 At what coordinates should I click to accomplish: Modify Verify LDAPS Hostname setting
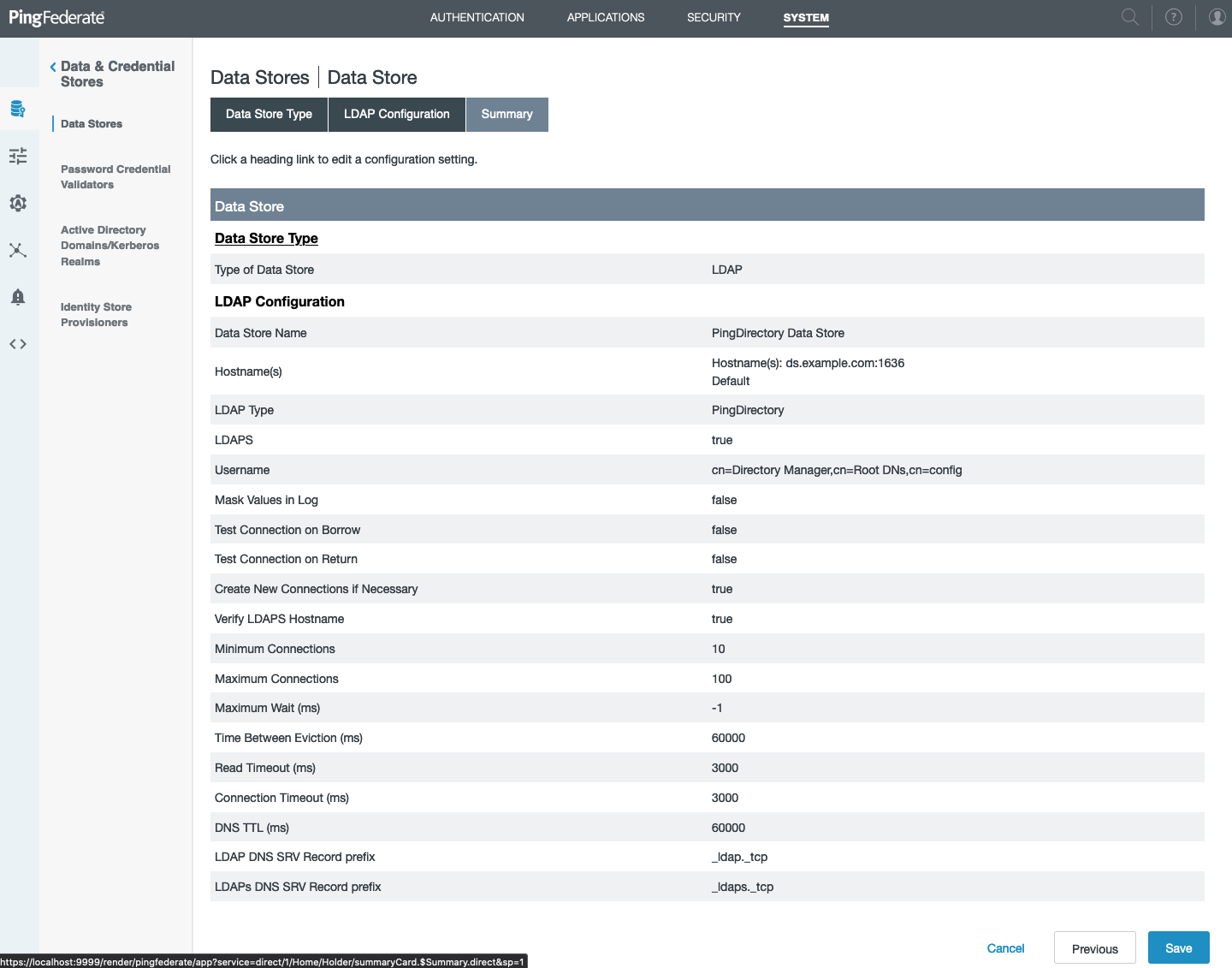tap(279, 618)
